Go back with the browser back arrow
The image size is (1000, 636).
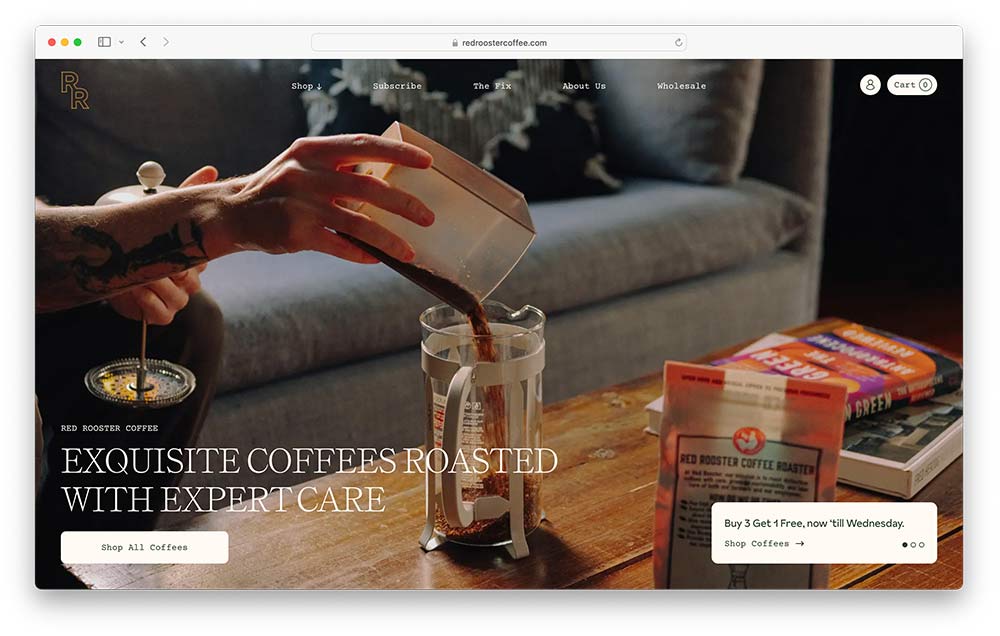pyautogui.click(x=143, y=42)
